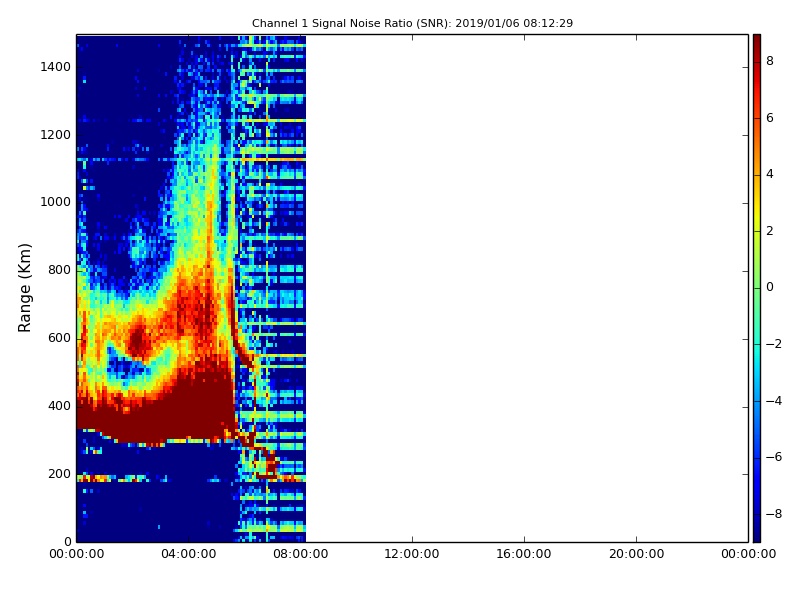Click the 08:00:00 time axis label
The image size is (800, 600).
coord(301,554)
